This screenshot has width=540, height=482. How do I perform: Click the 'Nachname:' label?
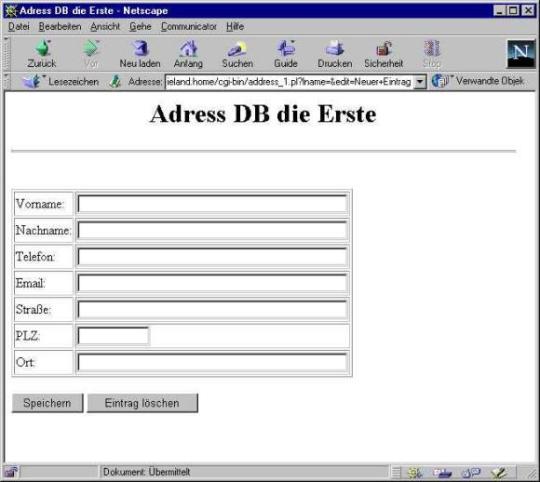tap(43, 230)
